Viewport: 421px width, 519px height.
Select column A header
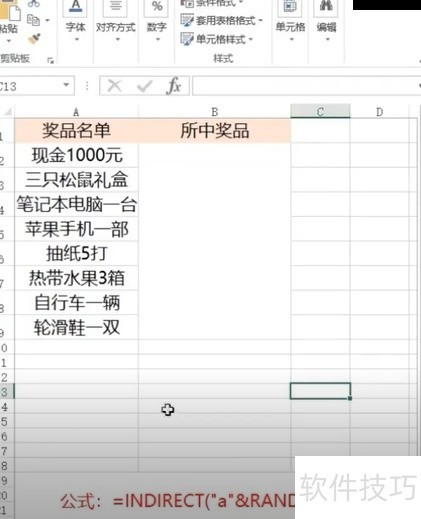76,112
